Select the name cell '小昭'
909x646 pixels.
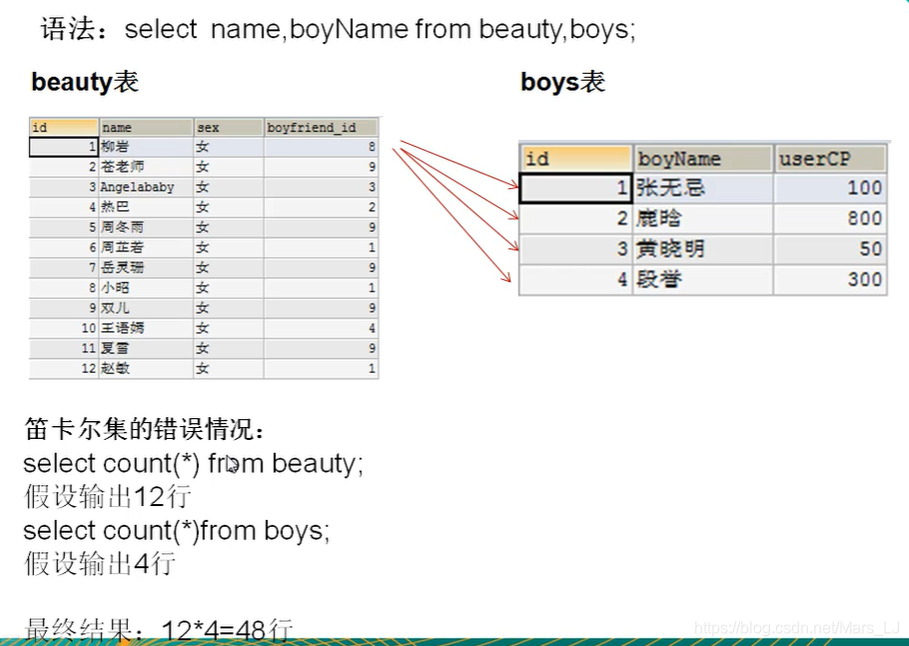[146, 288]
